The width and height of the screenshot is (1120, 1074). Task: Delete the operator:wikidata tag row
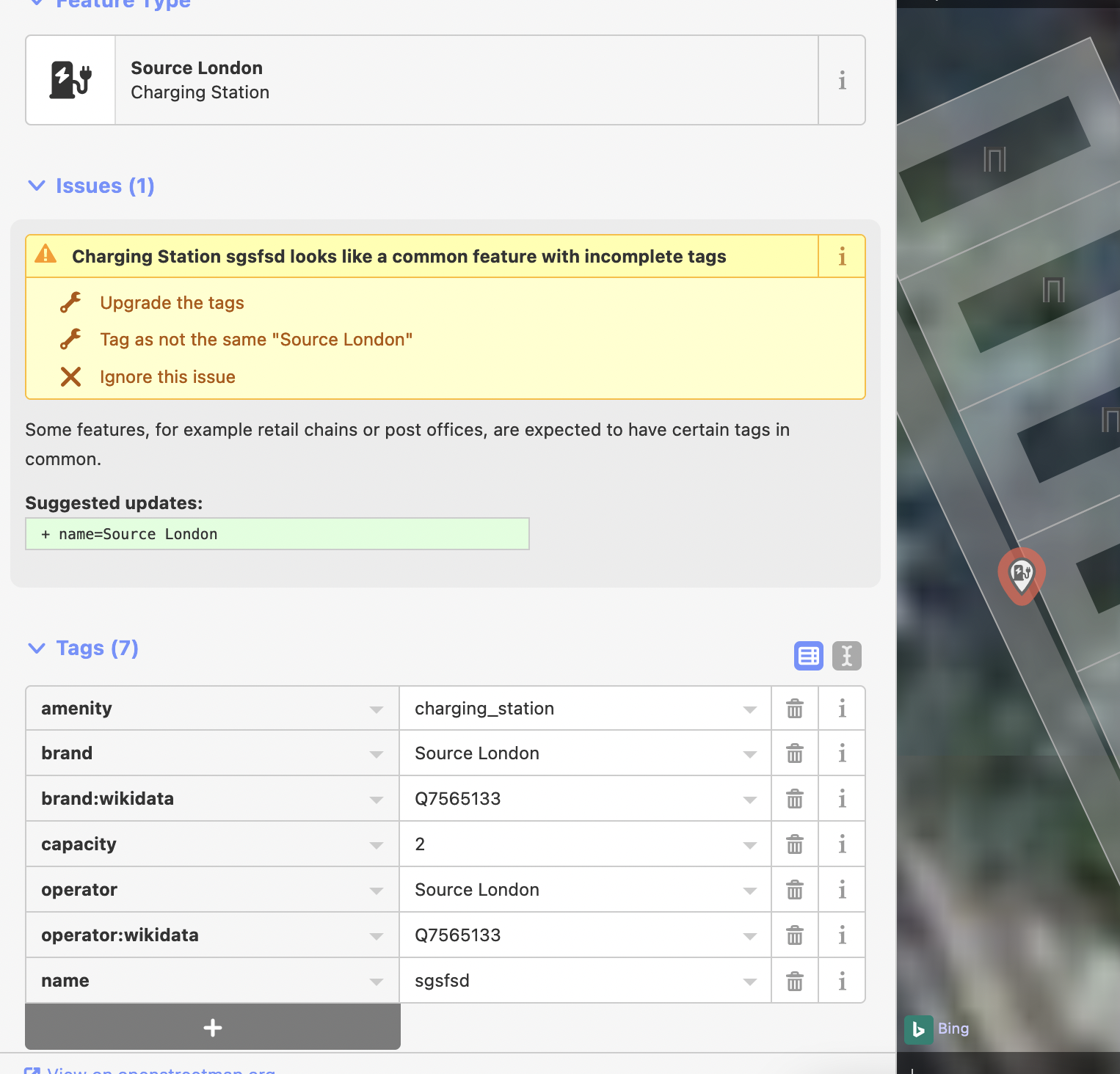pyautogui.click(x=794, y=935)
